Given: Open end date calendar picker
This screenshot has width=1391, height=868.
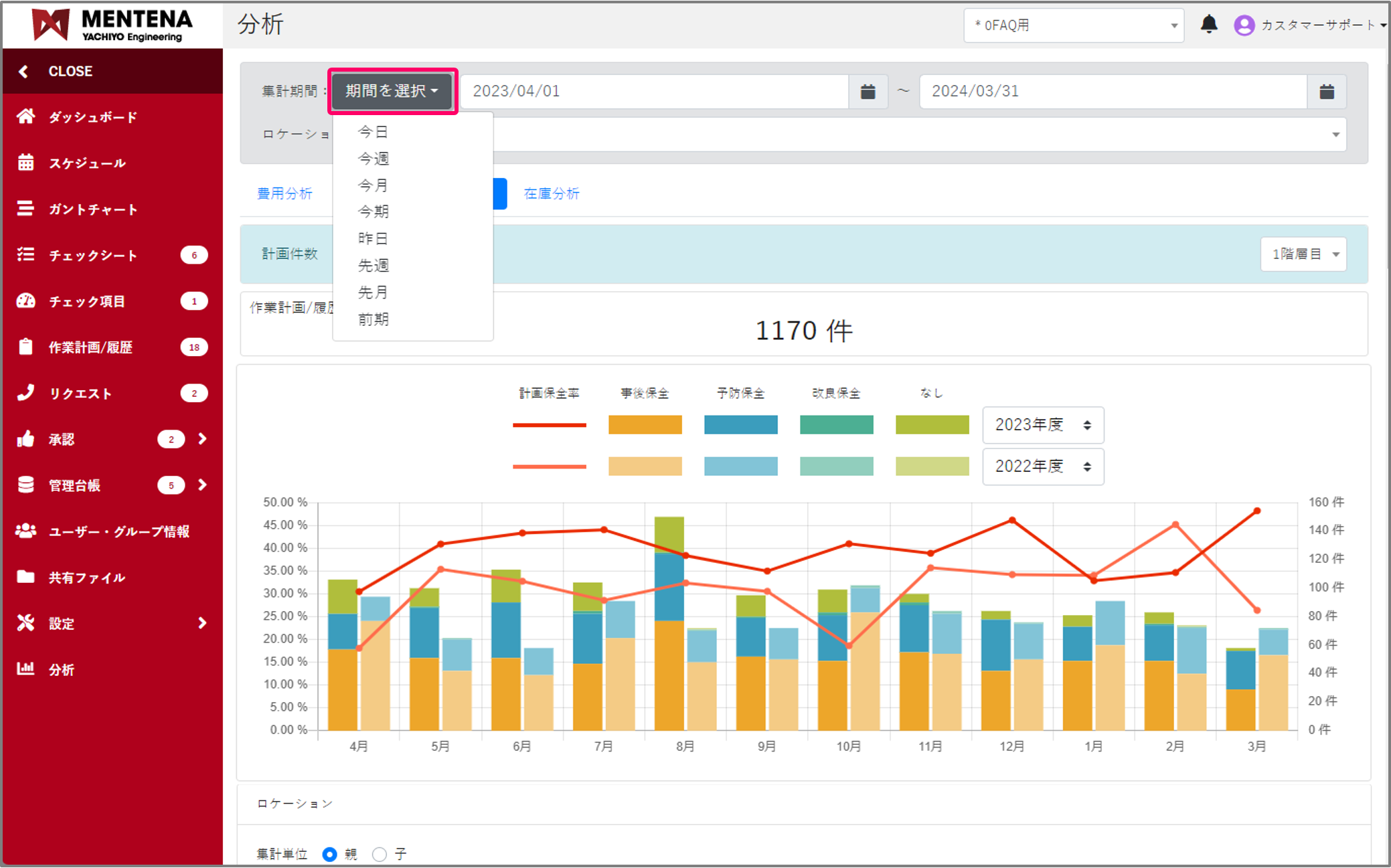Looking at the screenshot, I should [x=1326, y=91].
